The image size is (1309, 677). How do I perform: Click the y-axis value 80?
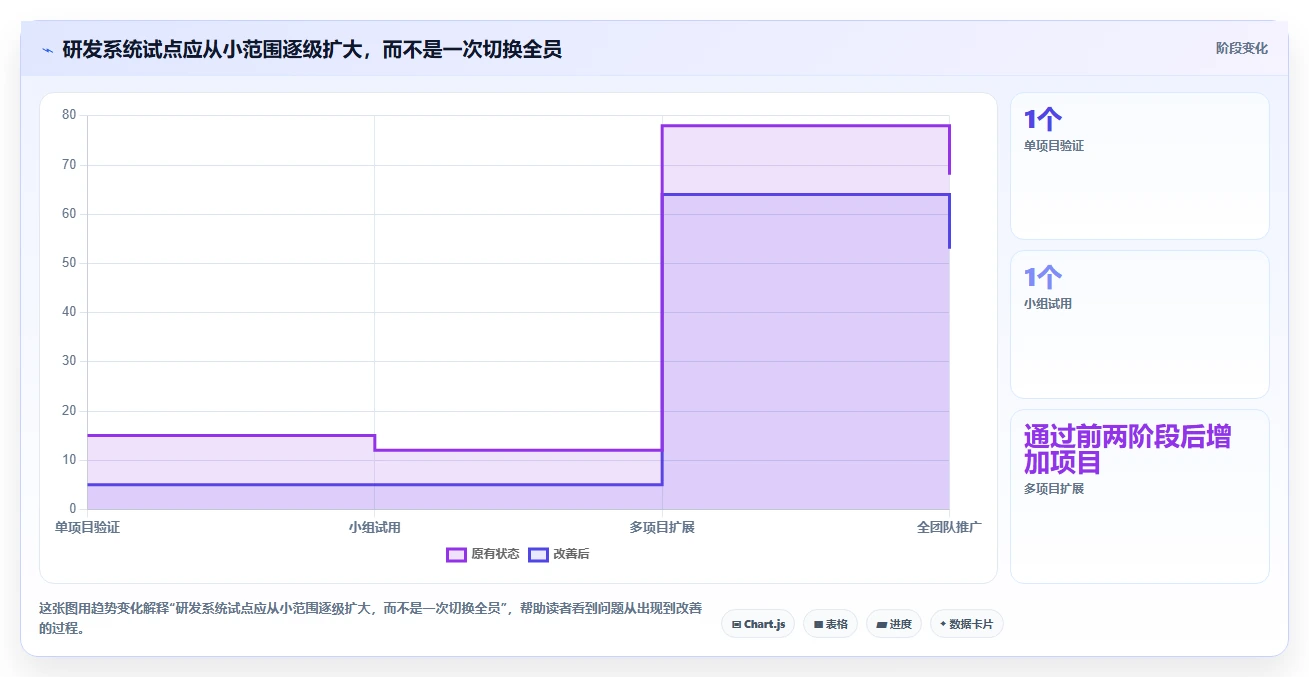(x=69, y=115)
